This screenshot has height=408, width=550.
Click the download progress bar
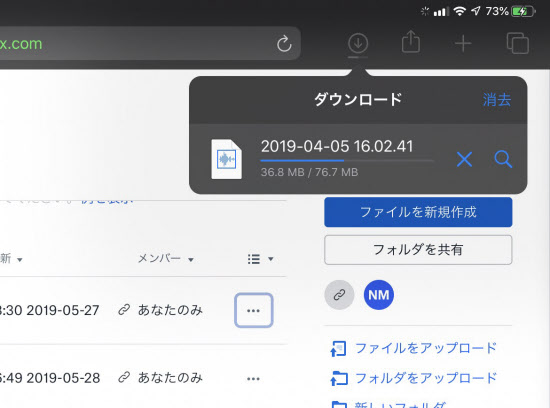click(347, 160)
